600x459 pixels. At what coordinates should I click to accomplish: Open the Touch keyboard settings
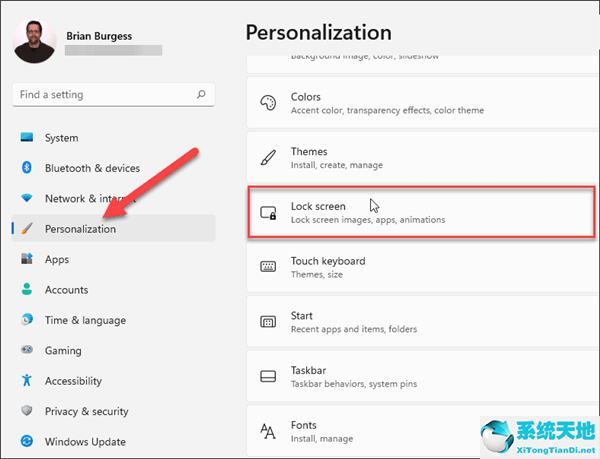418,267
